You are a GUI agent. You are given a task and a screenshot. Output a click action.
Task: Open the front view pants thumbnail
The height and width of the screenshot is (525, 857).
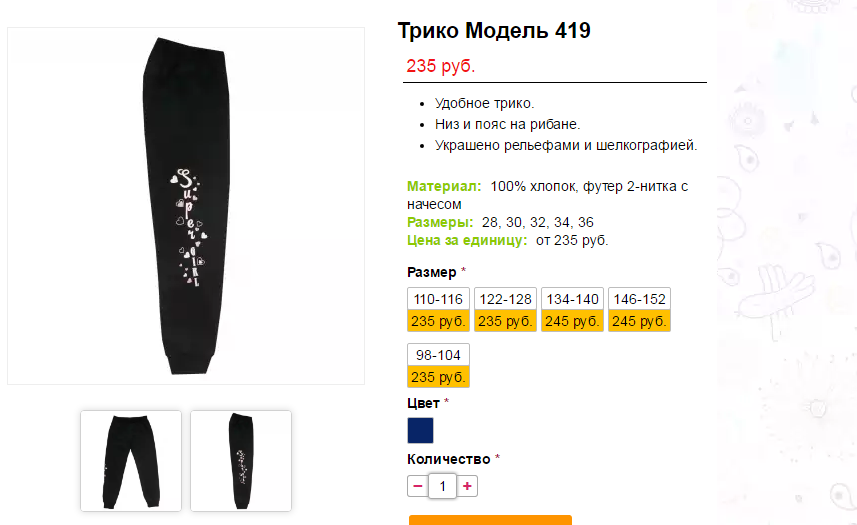pos(131,461)
